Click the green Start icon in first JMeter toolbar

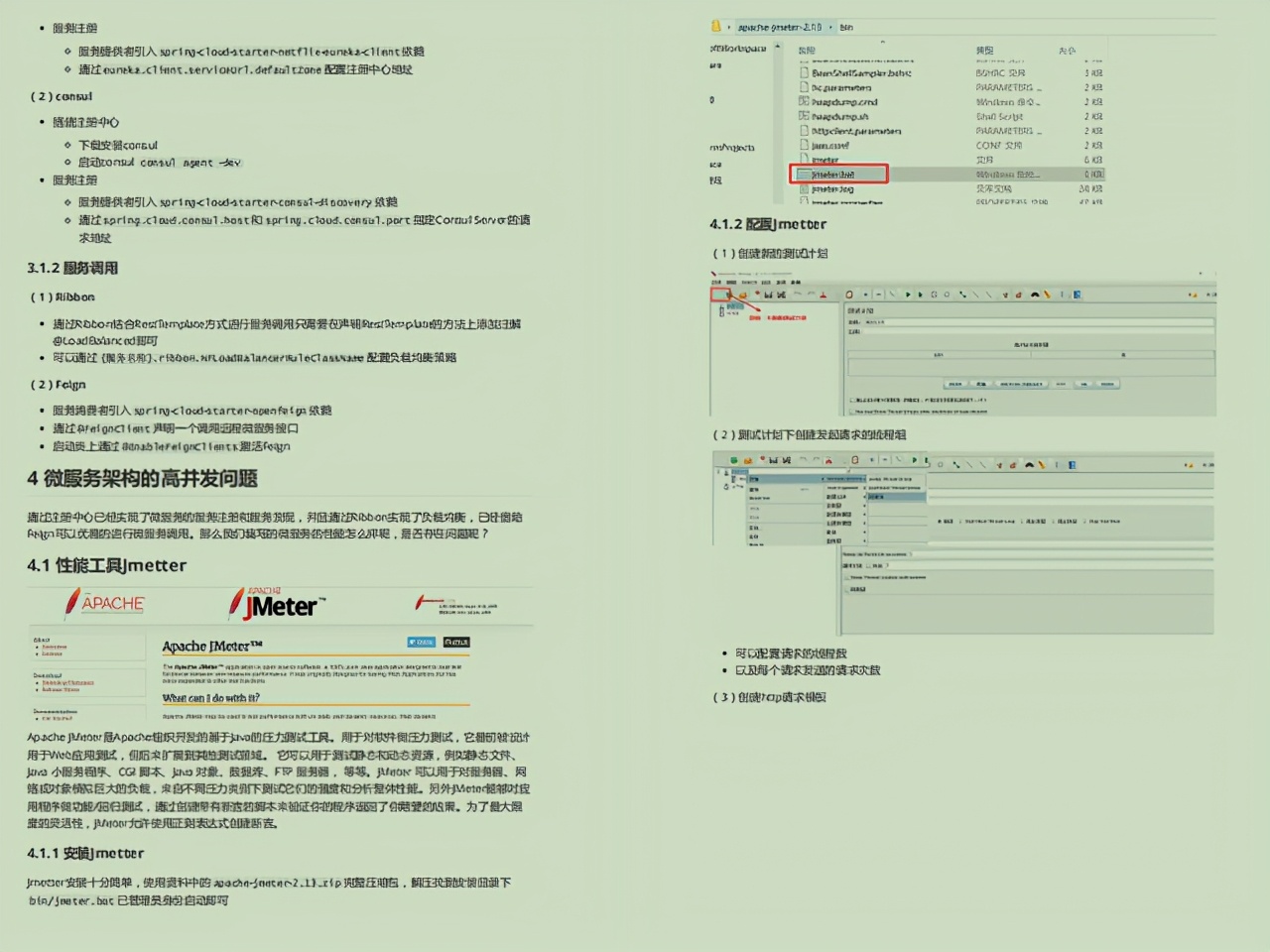tap(908, 295)
